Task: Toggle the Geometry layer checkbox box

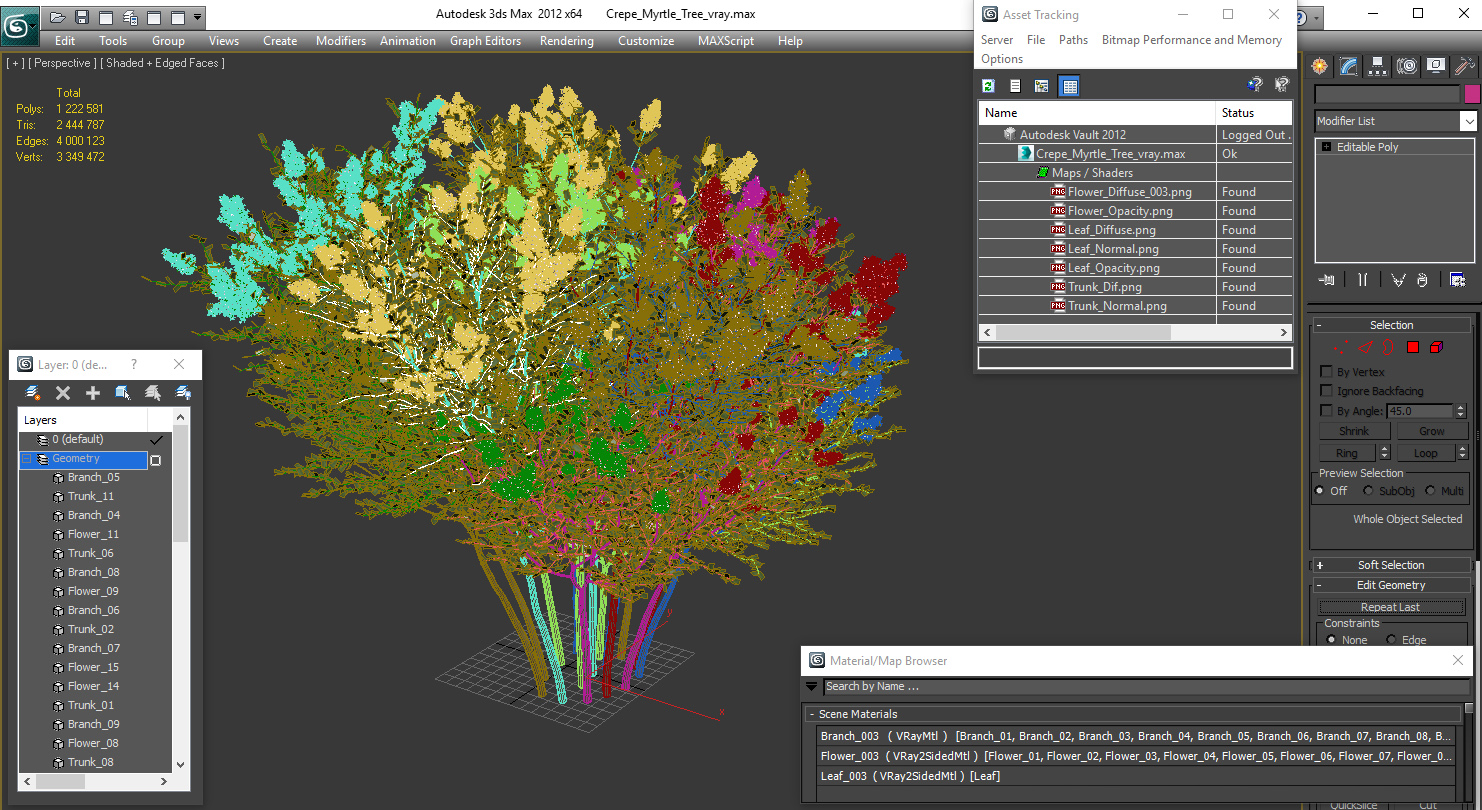Action: pos(155,460)
